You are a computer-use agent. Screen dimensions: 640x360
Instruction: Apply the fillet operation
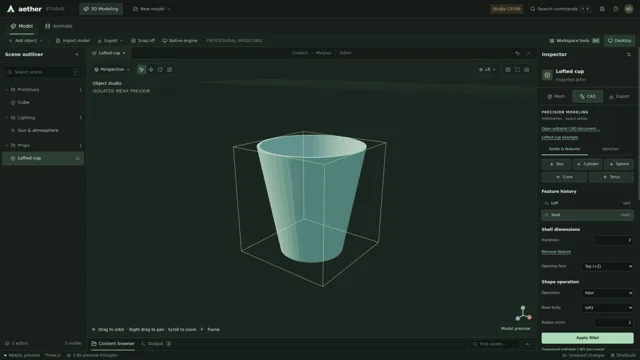[x=587, y=338]
